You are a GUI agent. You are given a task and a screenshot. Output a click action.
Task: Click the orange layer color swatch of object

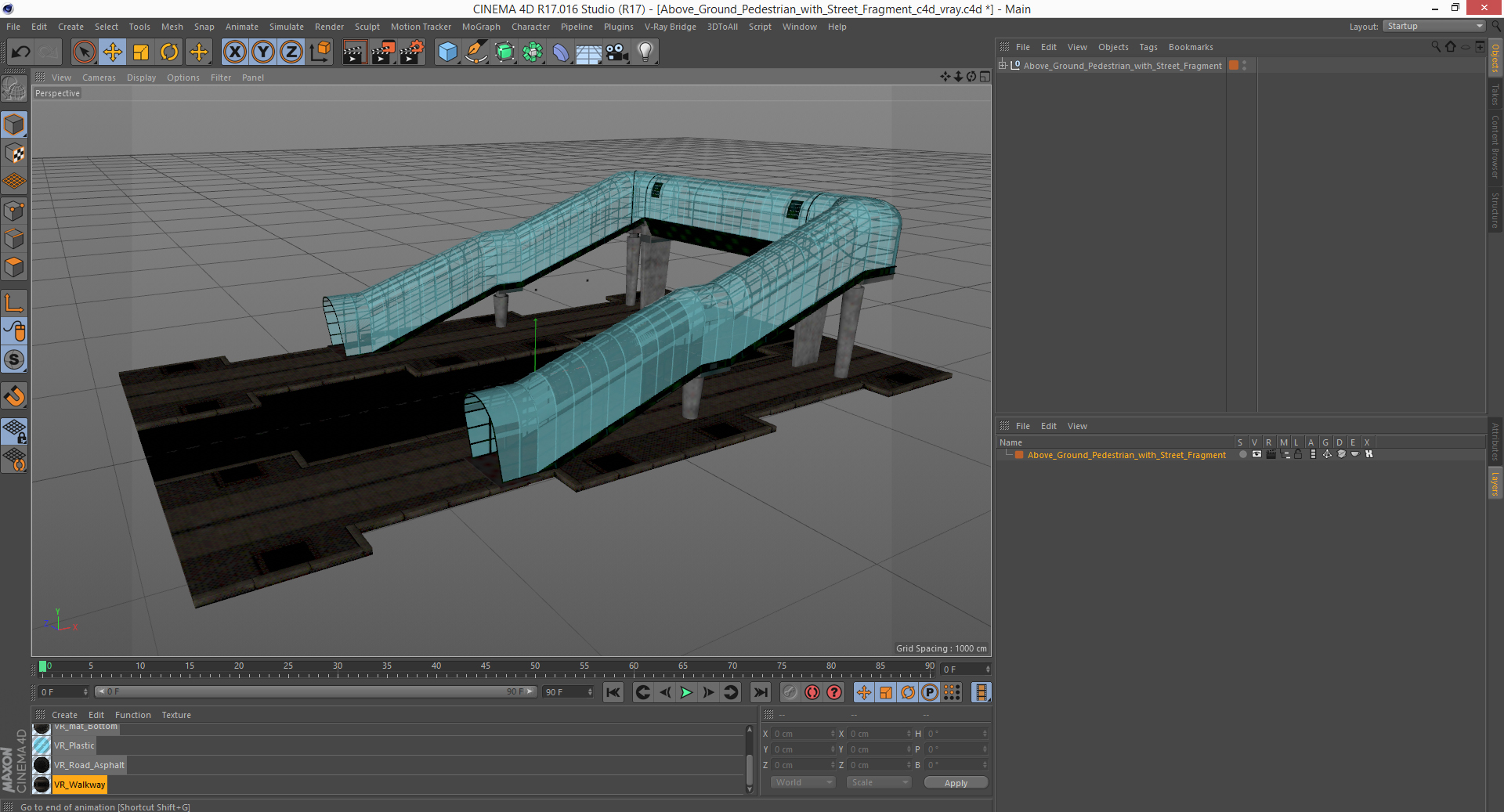click(x=1234, y=66)
